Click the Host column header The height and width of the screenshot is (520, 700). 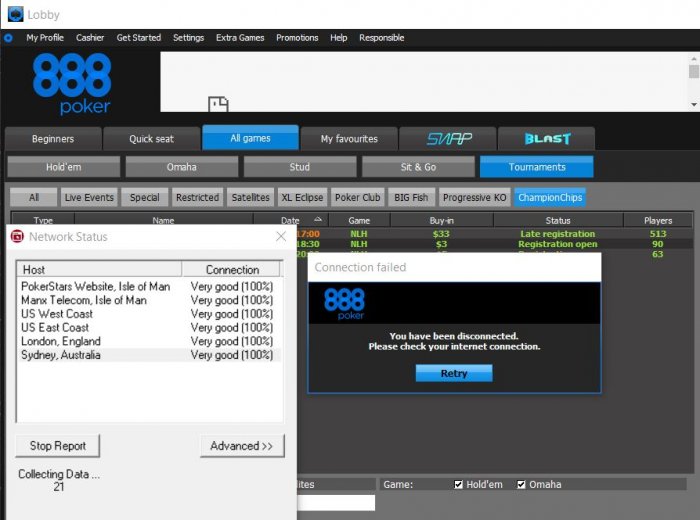coord(99,270)
